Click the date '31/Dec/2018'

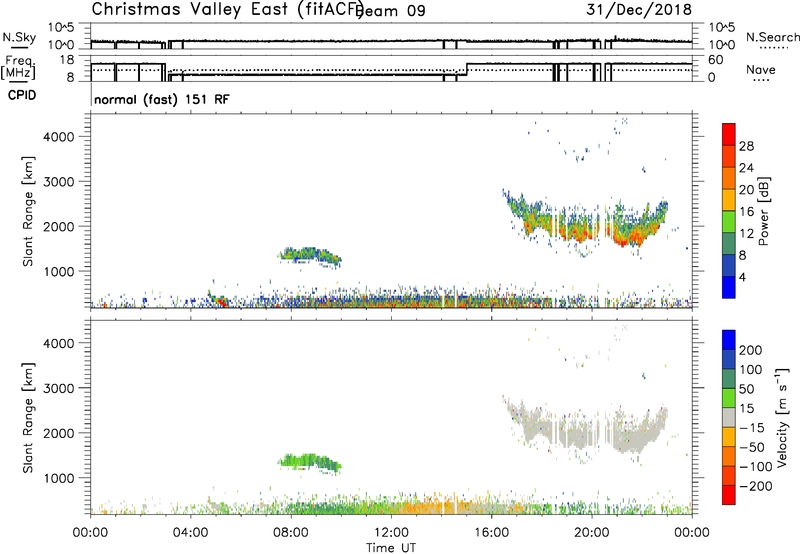click(639, 10)
